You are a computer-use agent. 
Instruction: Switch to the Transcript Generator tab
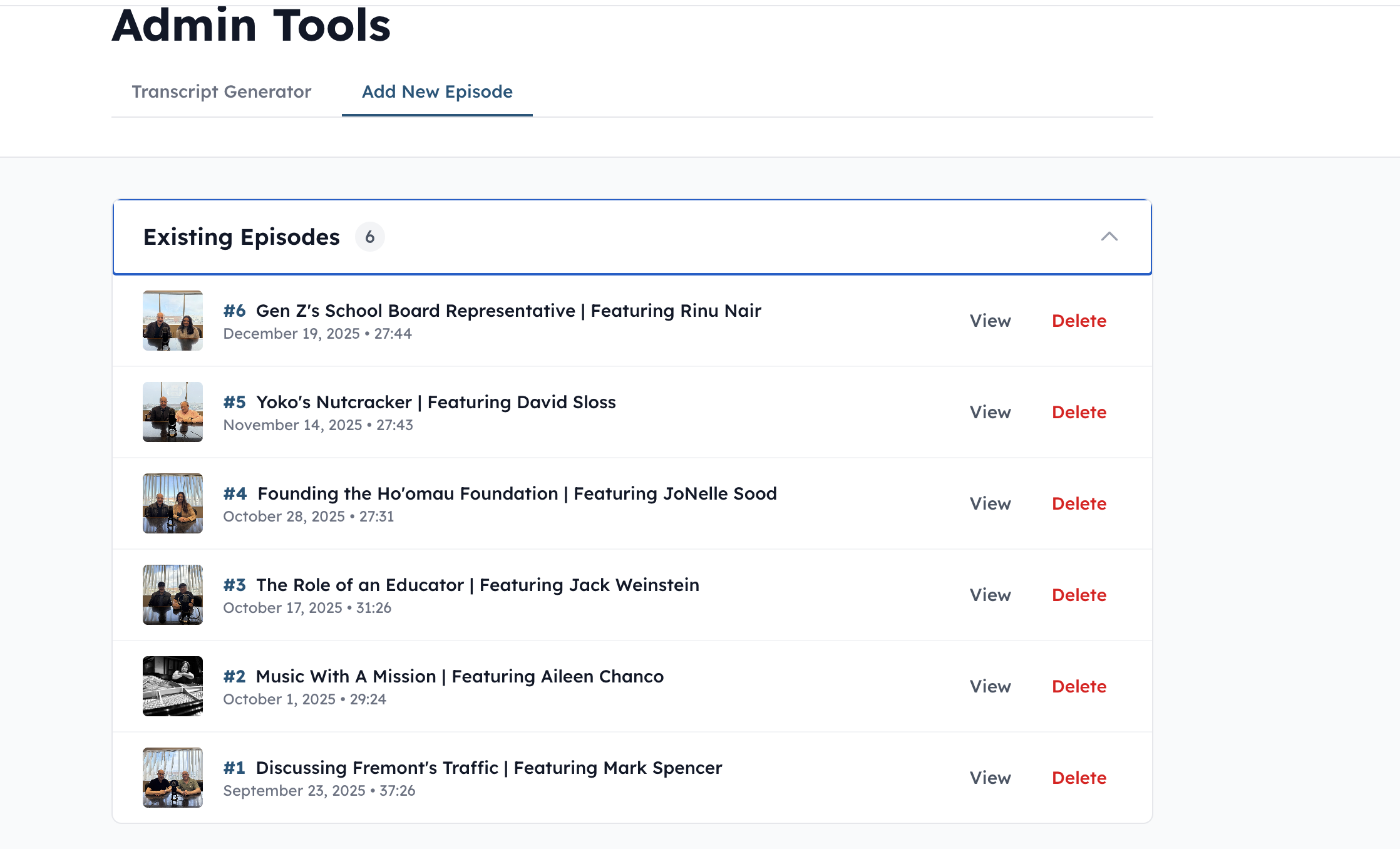pos(220,91)
